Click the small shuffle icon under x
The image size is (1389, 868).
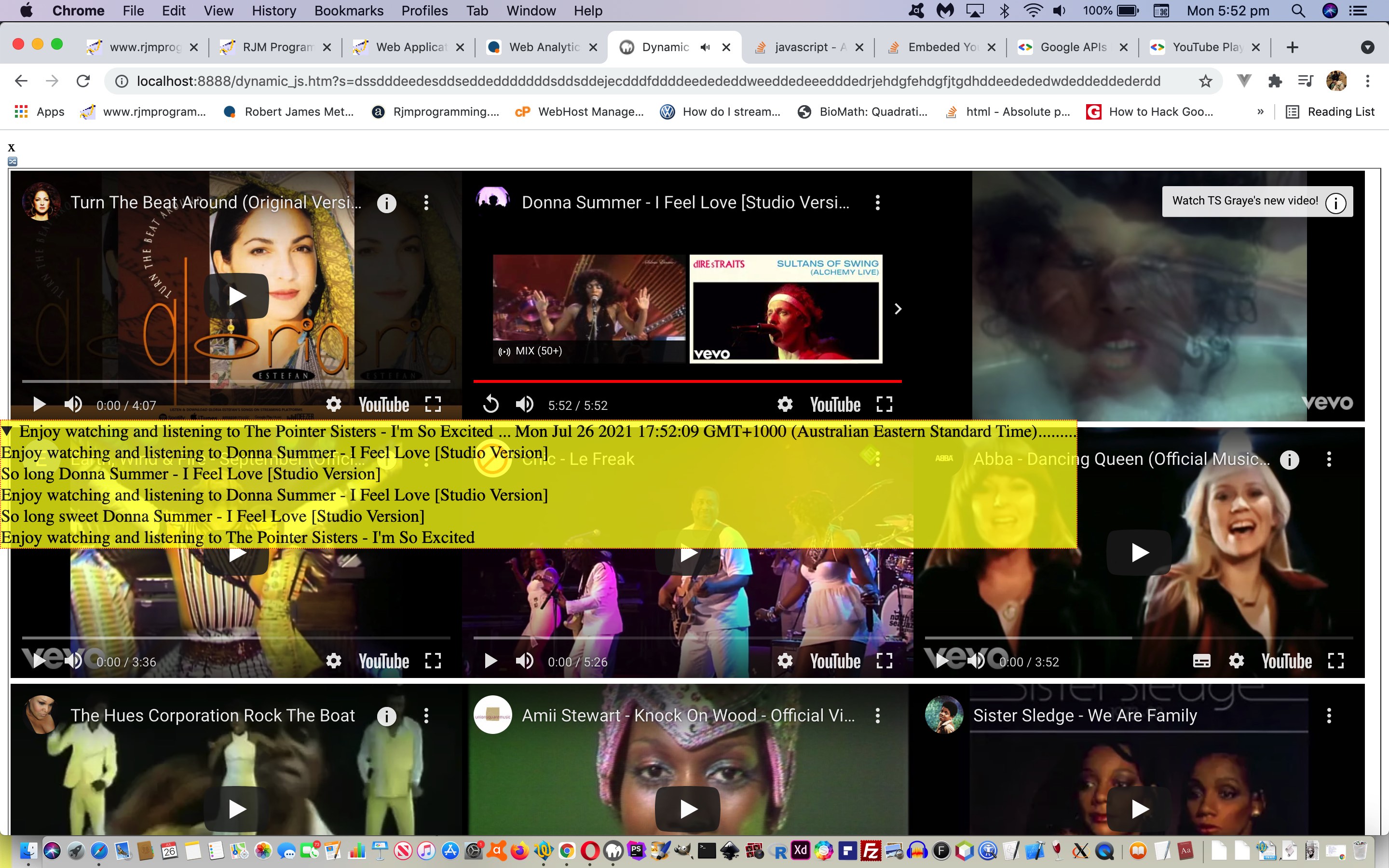pyautogui.click(x=13, y=162)
